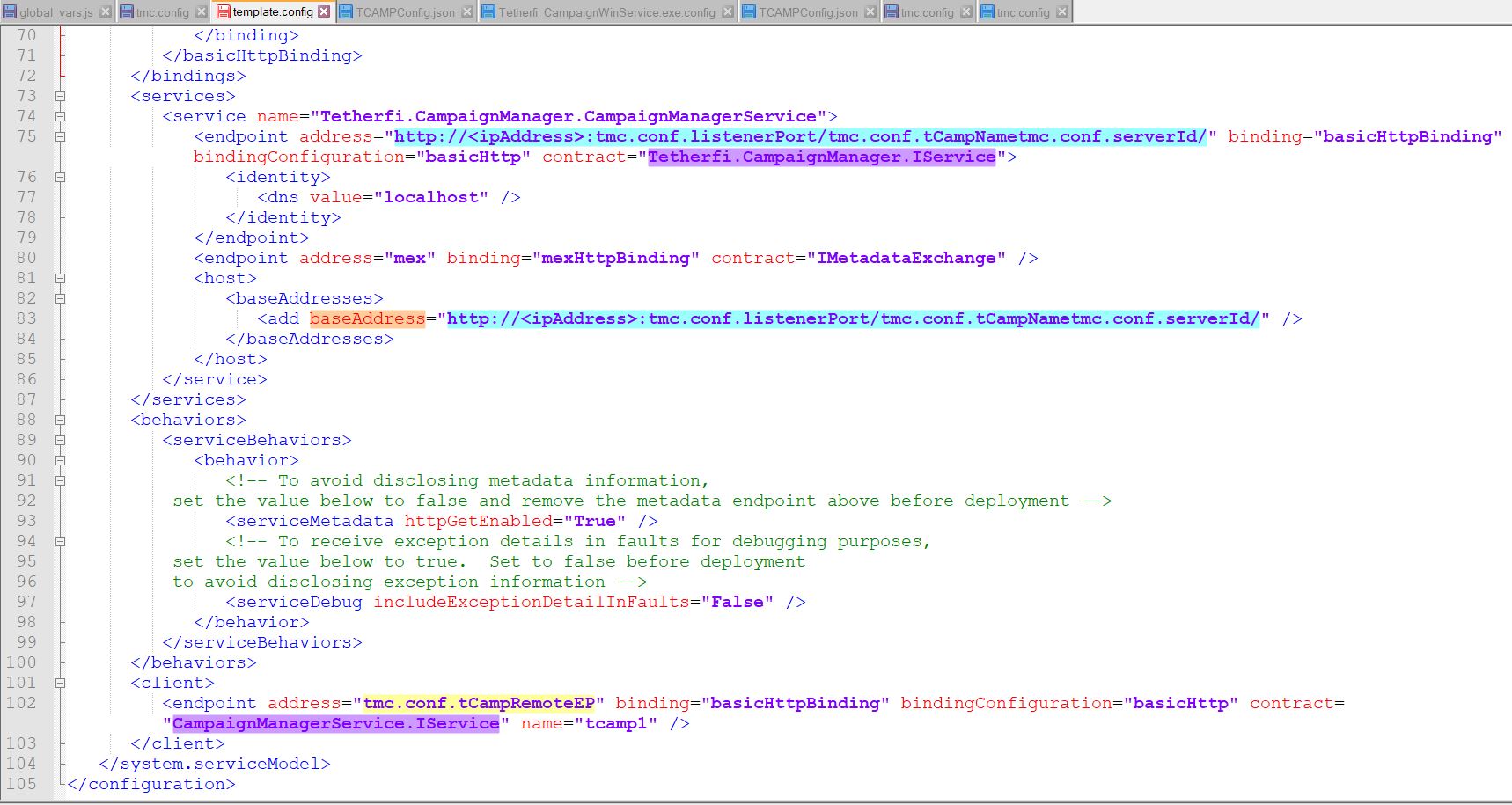
Task: Collapse the service element at line 74
Action: tap(60, 116)
